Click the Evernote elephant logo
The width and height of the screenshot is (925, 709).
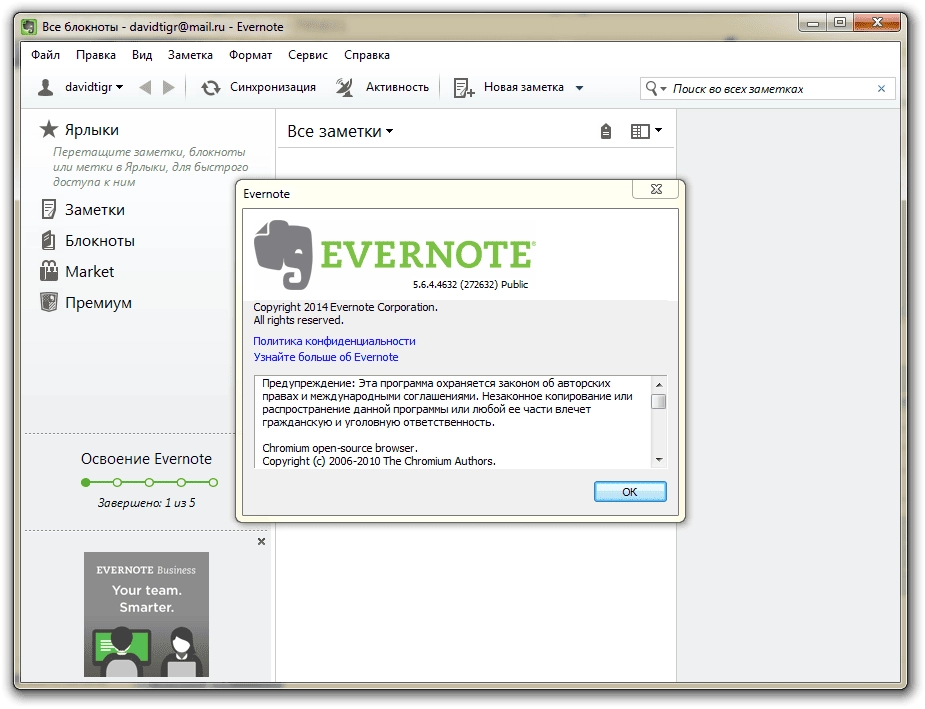pos(283,255)
